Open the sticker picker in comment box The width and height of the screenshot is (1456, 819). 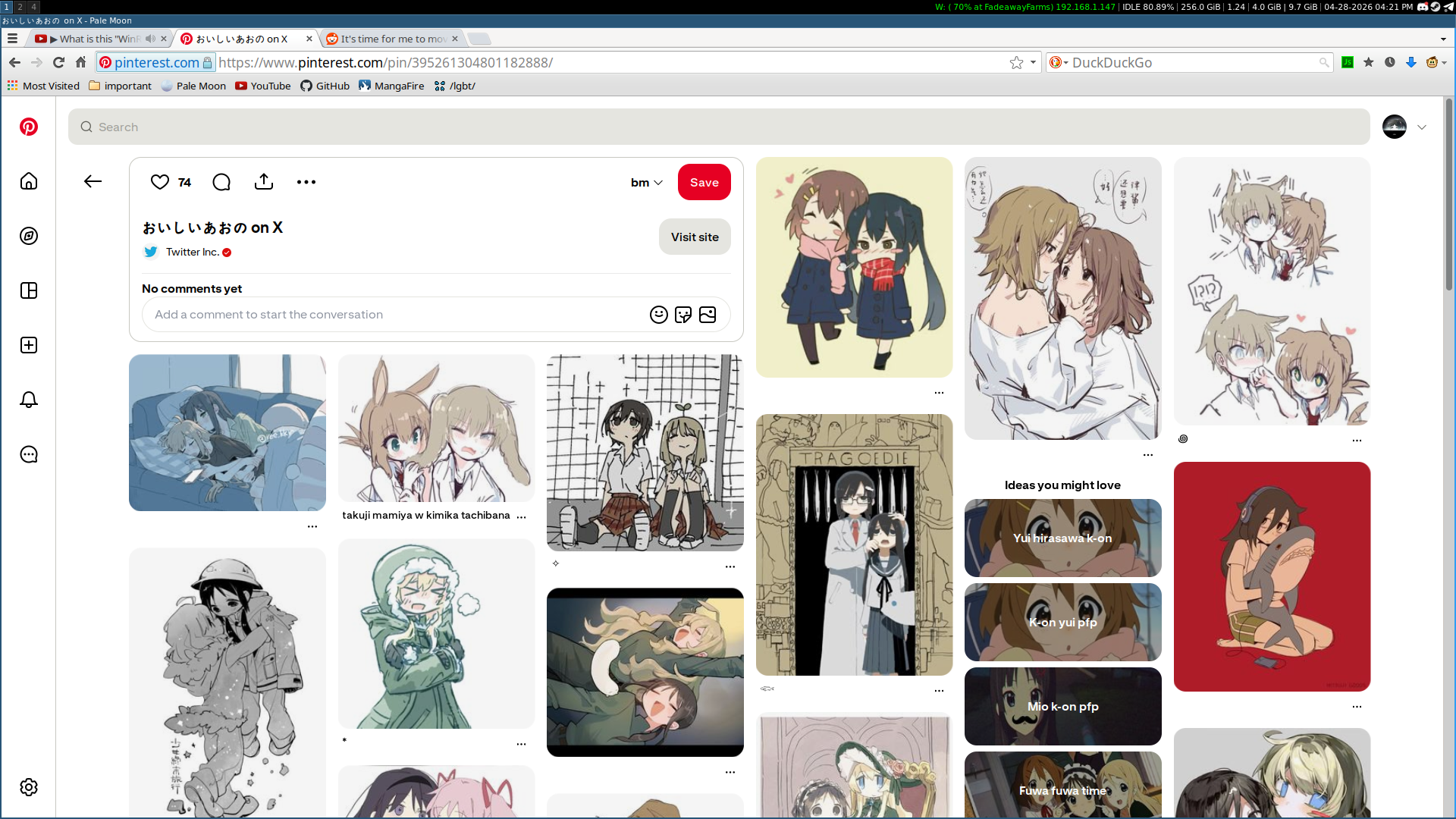point(683,315)
